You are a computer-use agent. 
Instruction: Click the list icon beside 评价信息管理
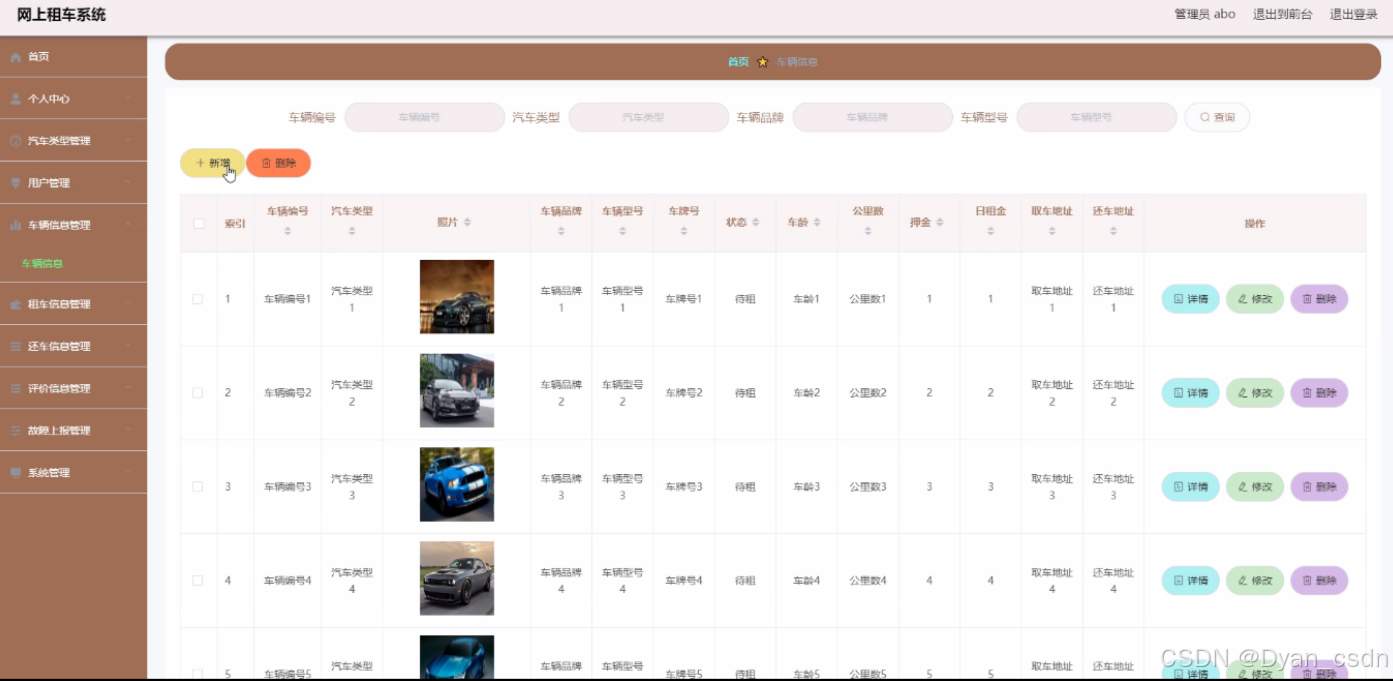coord(15,388)
